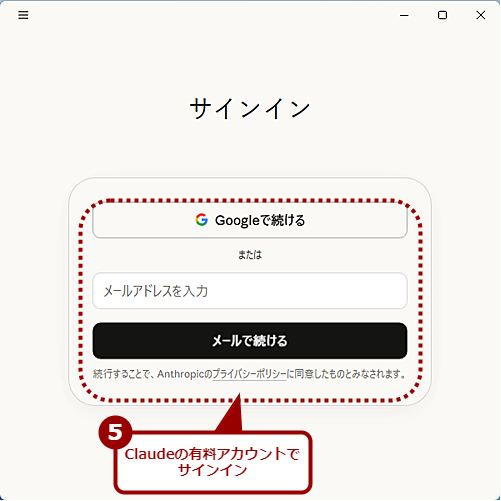The height and width of the screenshot is (501, 501).
Task: Click the メールで続ける button
Action: (x=250, y=341)
